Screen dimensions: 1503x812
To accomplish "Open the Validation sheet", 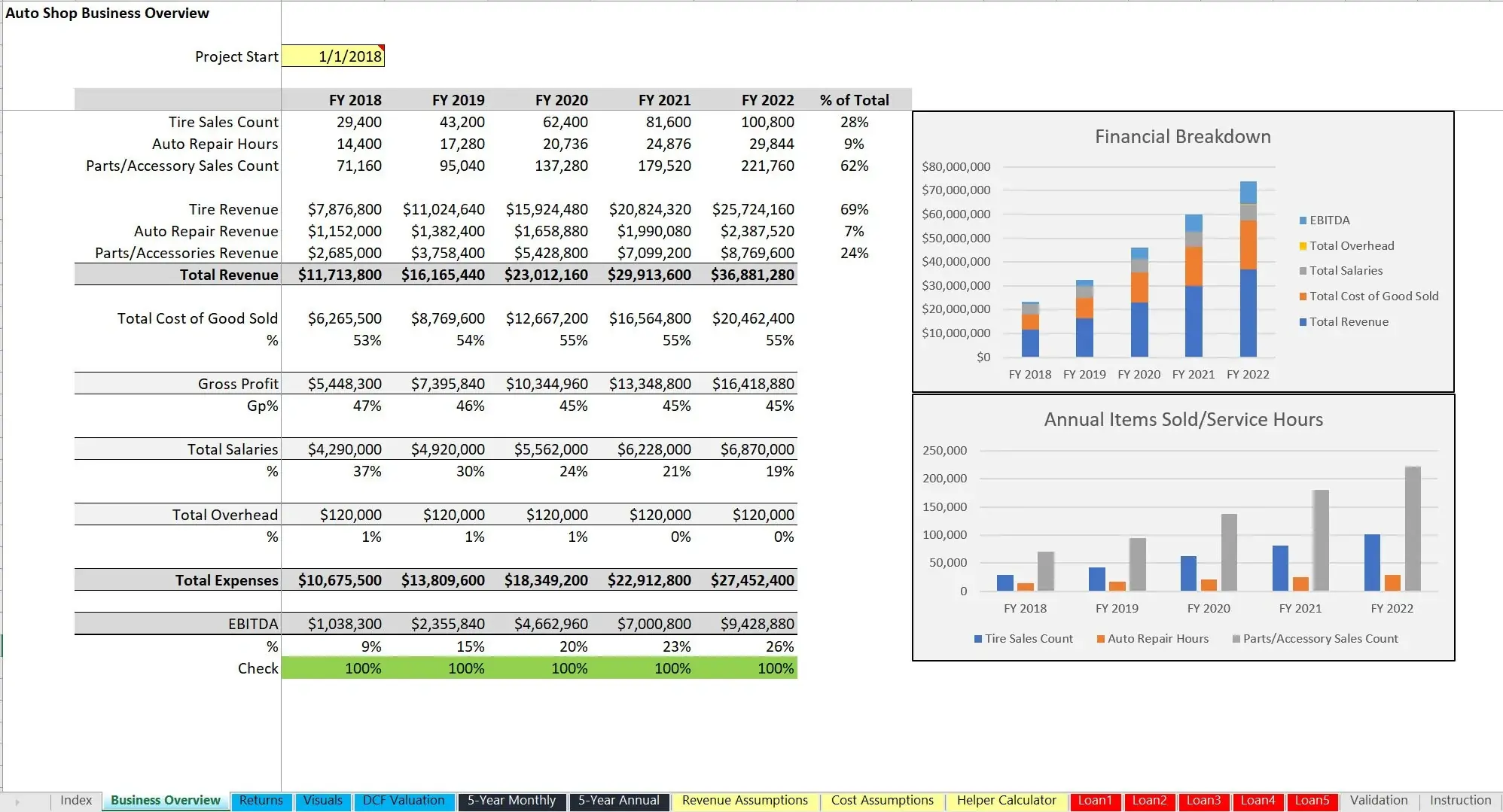I will 1378,801.
